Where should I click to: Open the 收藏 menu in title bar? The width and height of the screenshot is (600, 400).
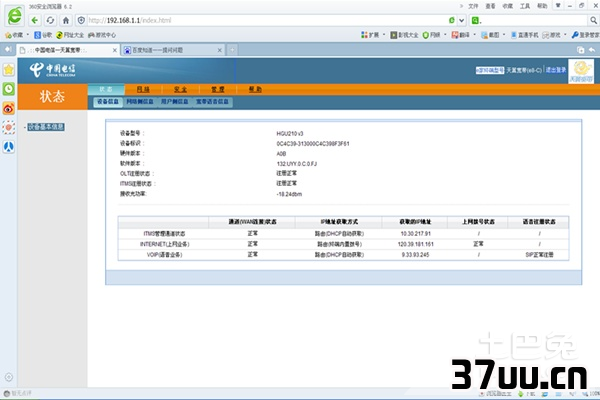click(507, 6)
